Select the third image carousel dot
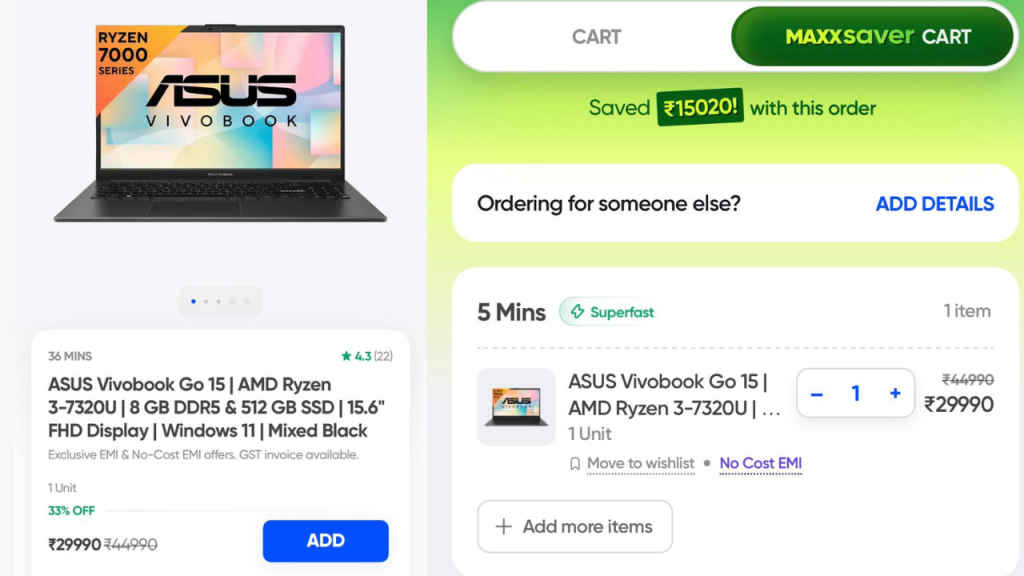Viewport: 1024px width, 576px height. click(x=219, y=301)
